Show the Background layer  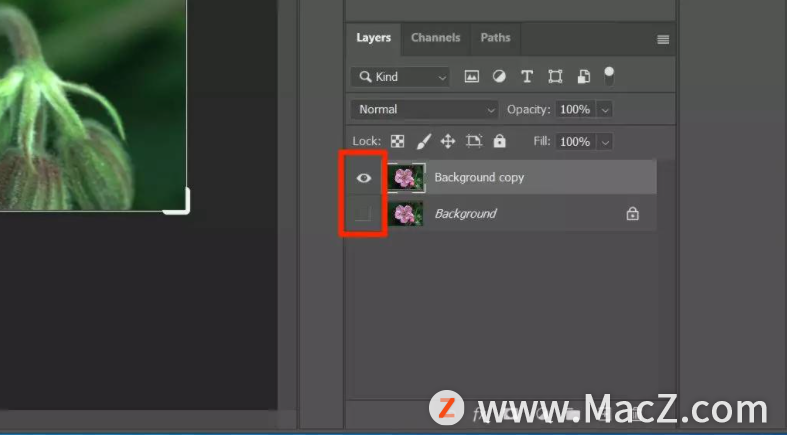click(x=363, y=214)
